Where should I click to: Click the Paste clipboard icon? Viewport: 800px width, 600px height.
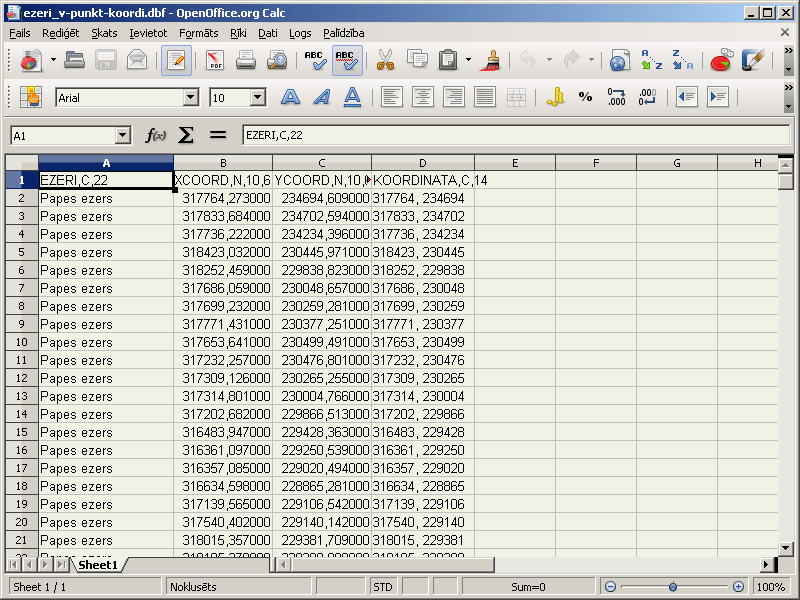pos(448,61)
